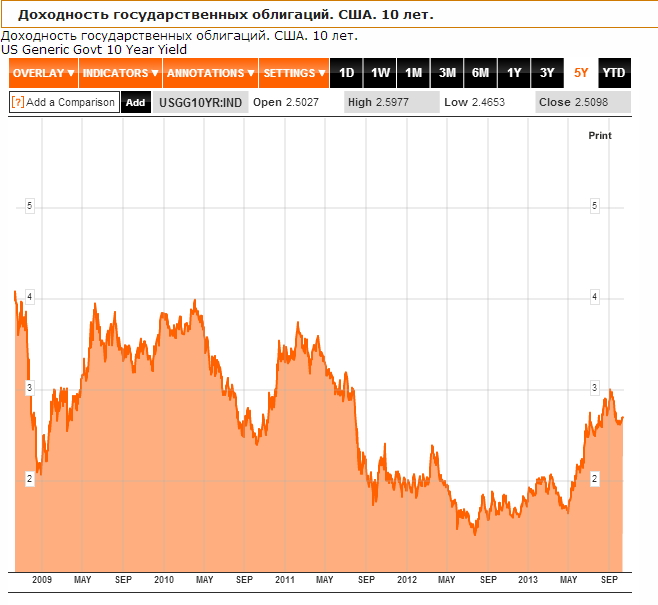The height and width of the screenshot is (605, 658).
Task: Show the 3Y chart range
Action: click(547, 73)
